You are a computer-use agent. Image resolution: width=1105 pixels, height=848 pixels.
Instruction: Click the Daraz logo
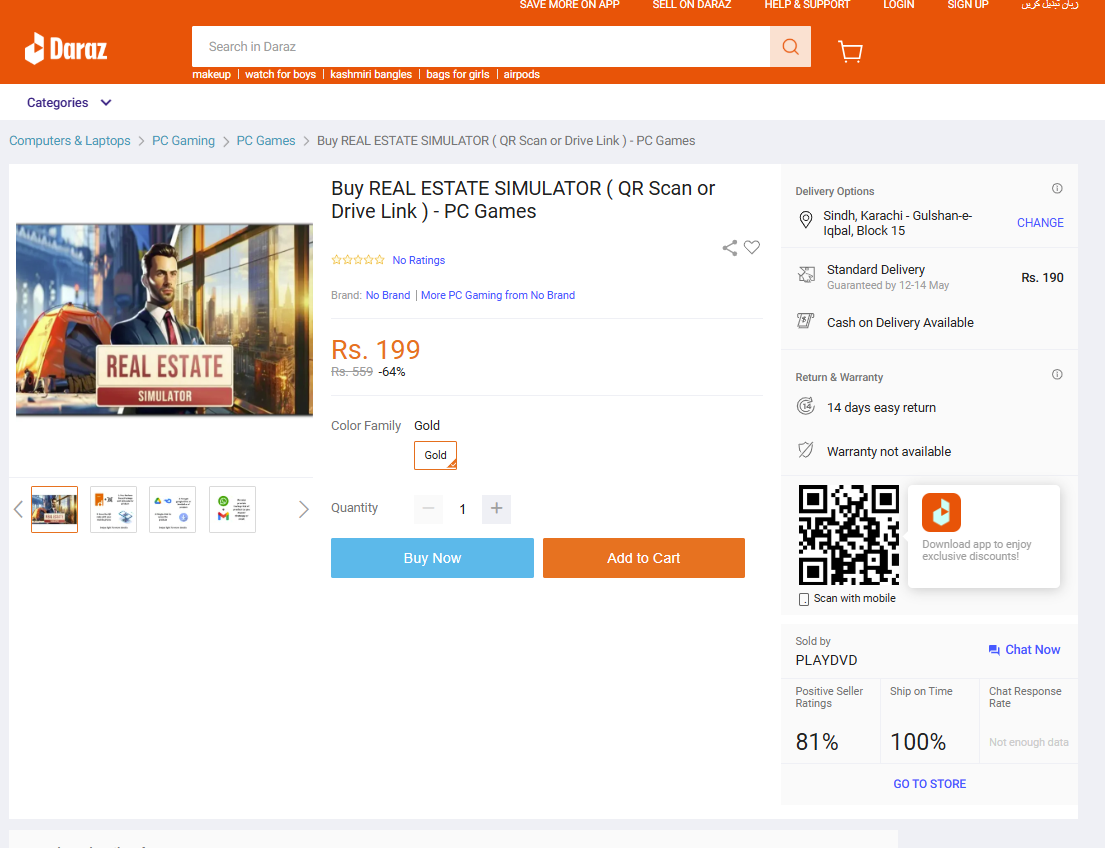66,49
